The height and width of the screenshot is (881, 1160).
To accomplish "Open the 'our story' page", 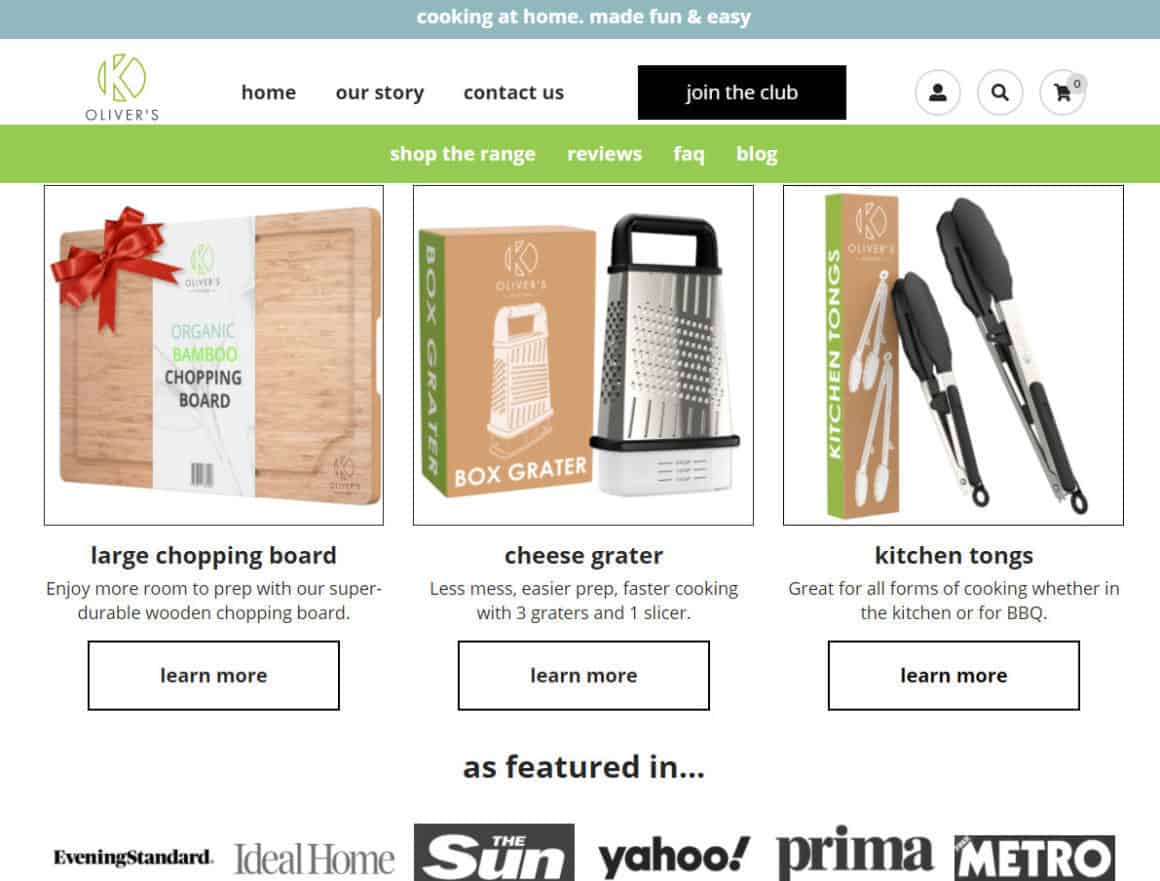I will tap(380, 92).
